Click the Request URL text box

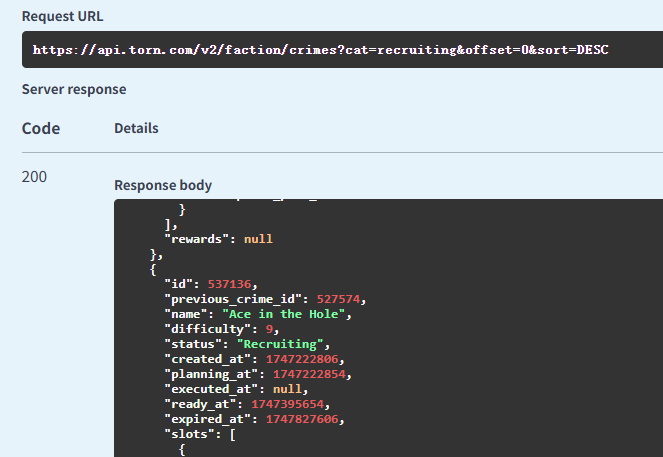[x=342, y=49]
